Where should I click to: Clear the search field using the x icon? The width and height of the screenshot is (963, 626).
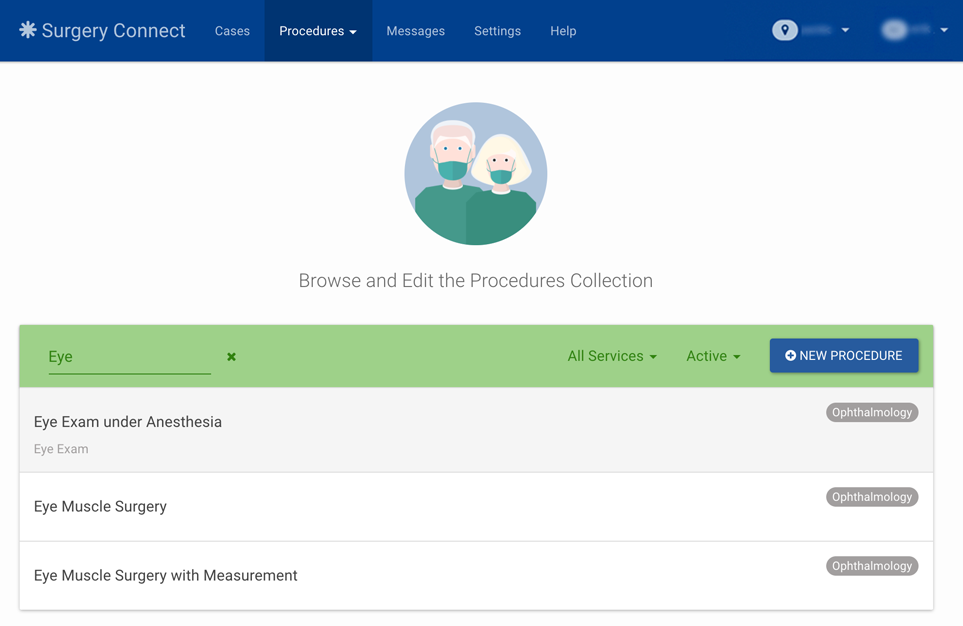[231, 356]
